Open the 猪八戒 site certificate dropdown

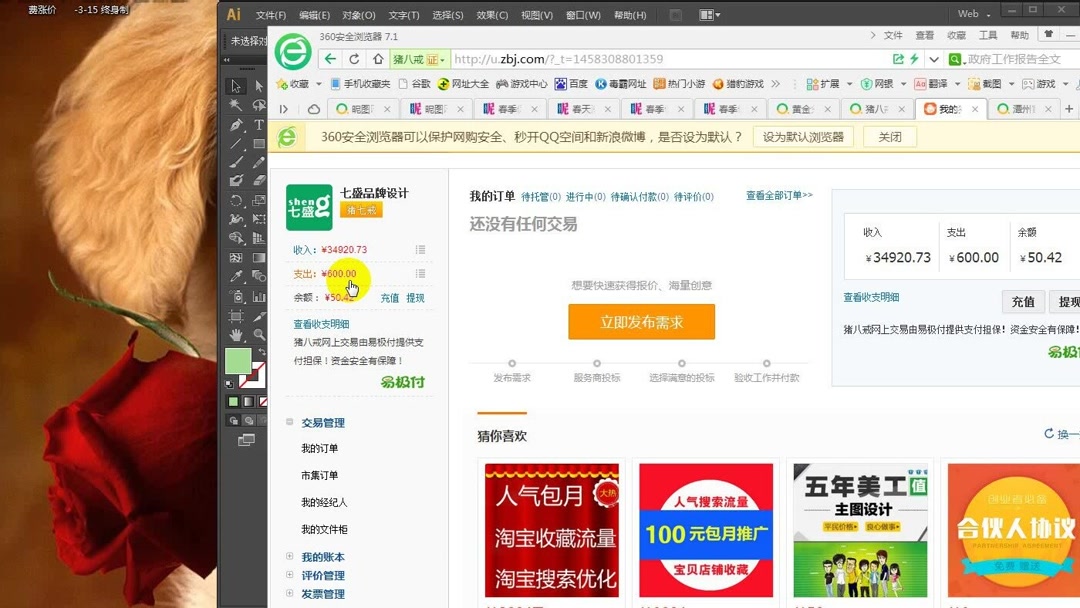[x=444, y=59]
